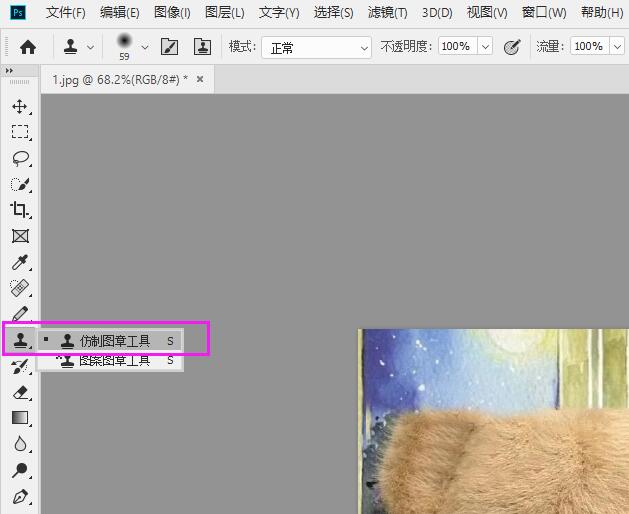
Task: Select the Gradient tool
Action: (x=20, y=418)
